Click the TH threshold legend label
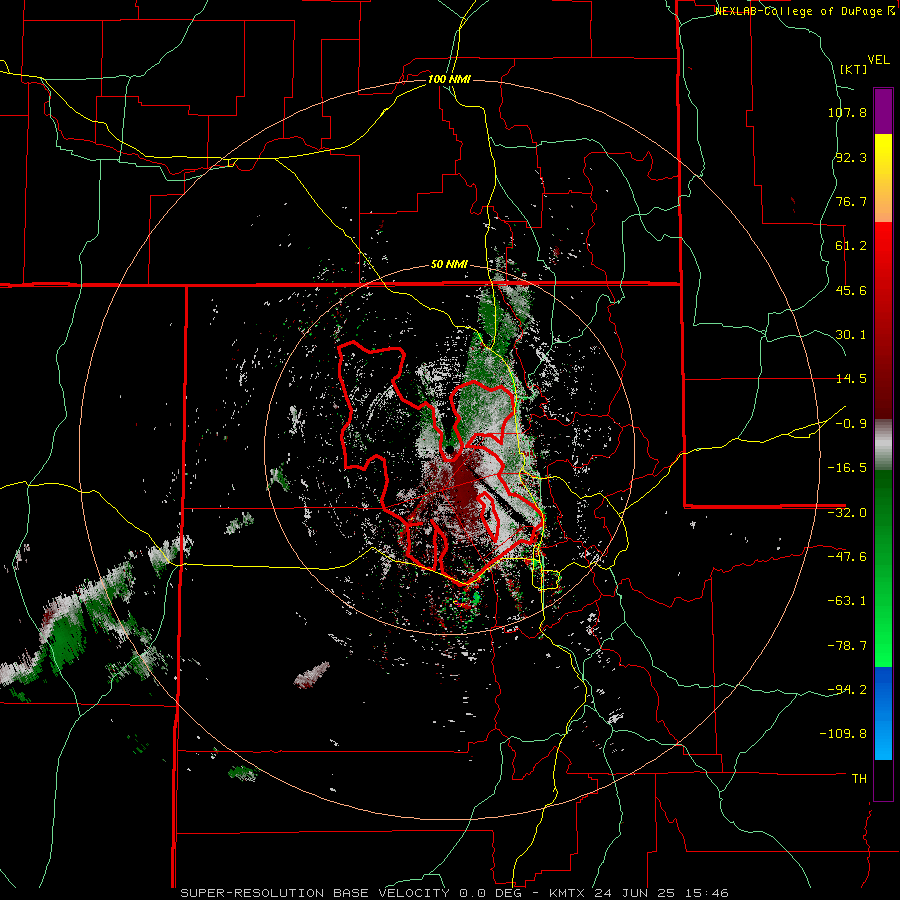900x900 pixels. 859,779
